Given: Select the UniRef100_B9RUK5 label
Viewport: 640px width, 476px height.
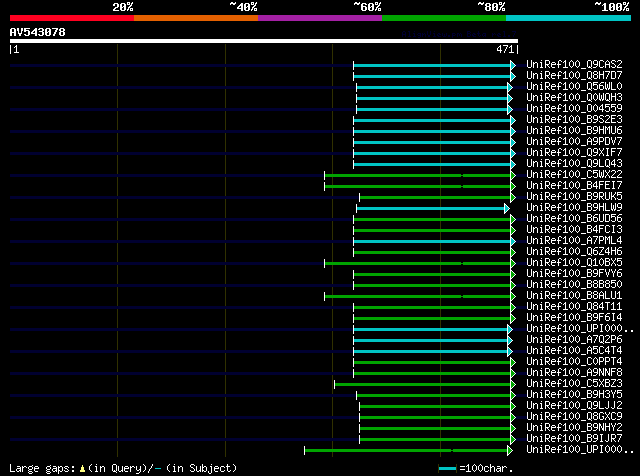Looking at the screenshot, I should pos(574,196).
